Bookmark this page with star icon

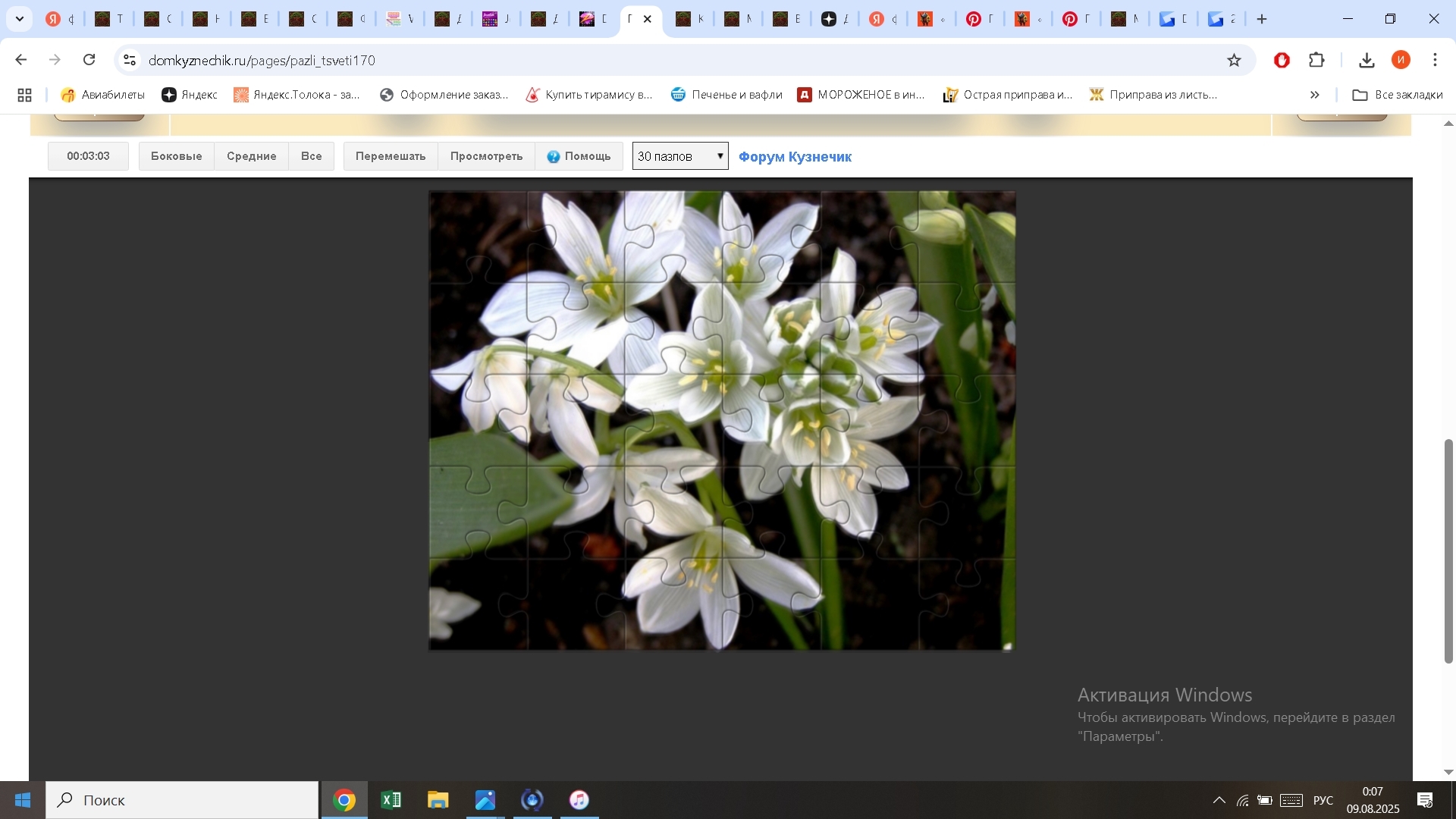pyautogui.click(x=1234, y=60)
